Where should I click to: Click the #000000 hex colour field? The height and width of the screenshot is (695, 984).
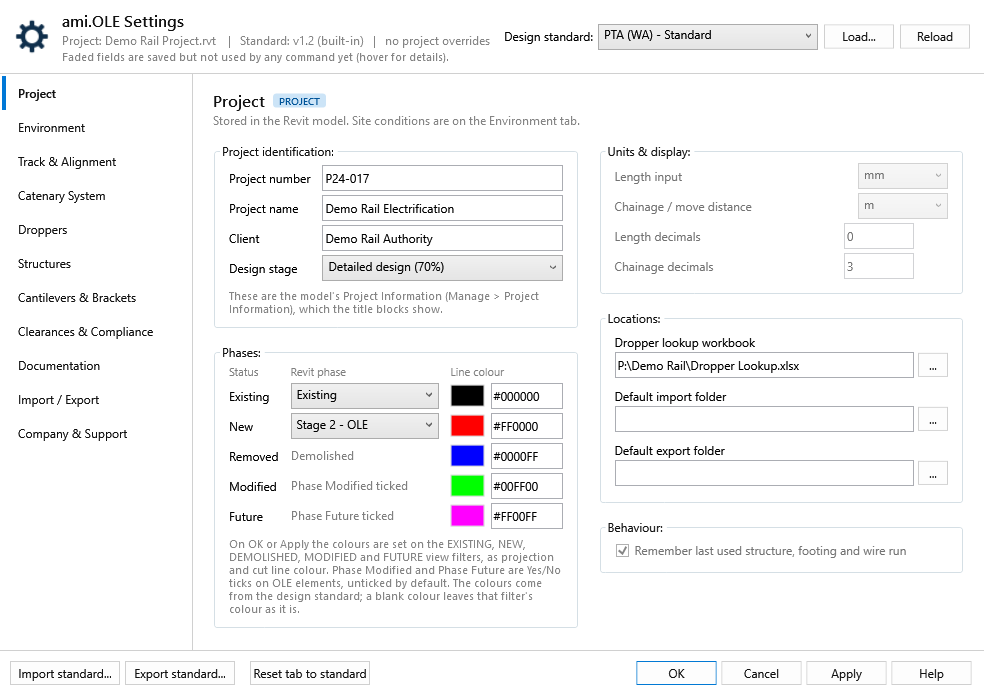coord(527,396)
